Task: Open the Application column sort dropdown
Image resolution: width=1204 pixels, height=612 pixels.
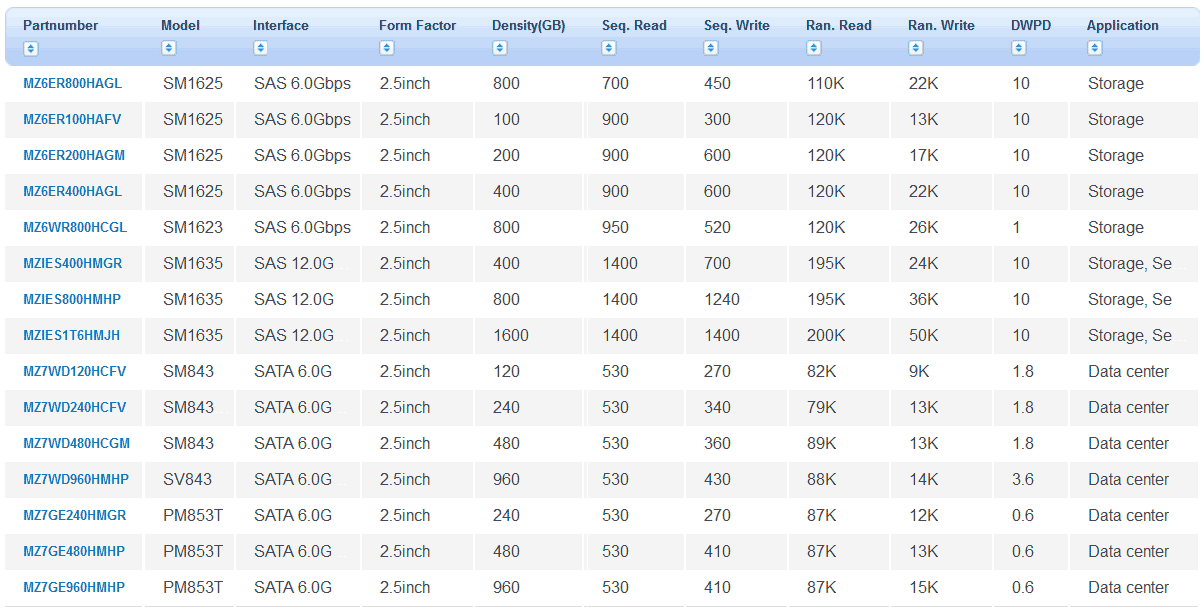Action: (1094, 48)
